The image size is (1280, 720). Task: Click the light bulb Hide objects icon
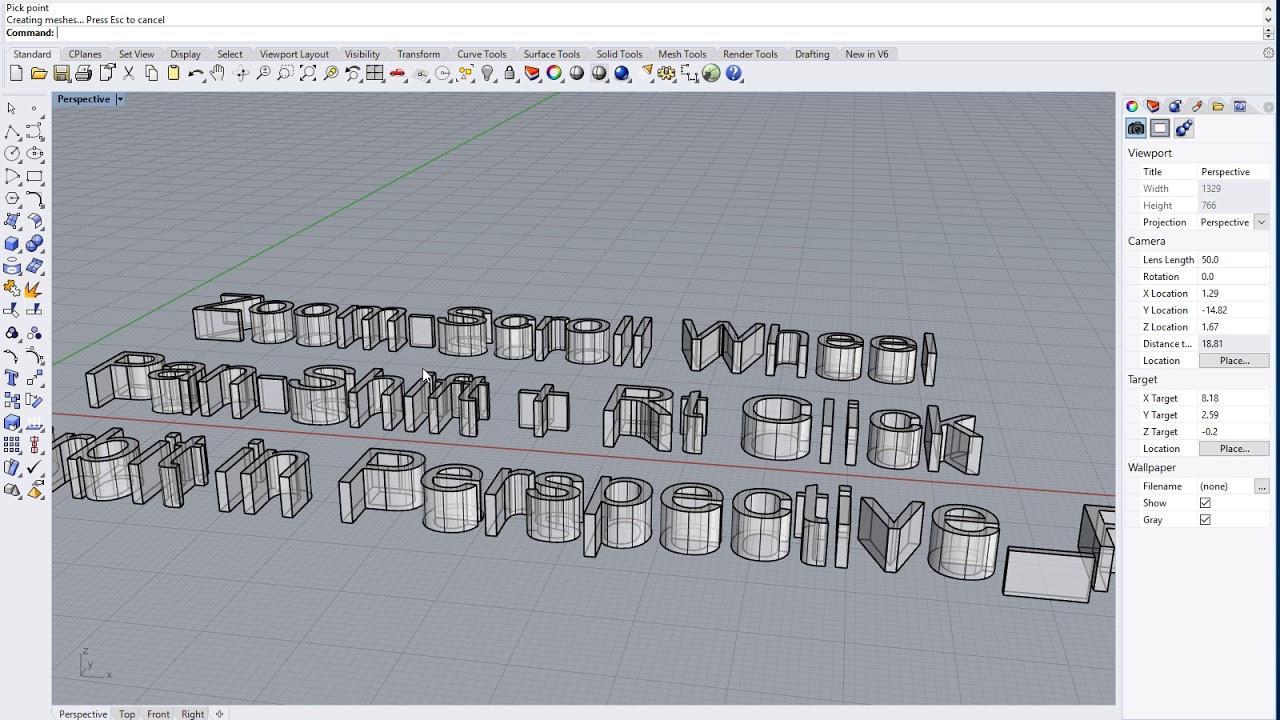coord(488,73)
